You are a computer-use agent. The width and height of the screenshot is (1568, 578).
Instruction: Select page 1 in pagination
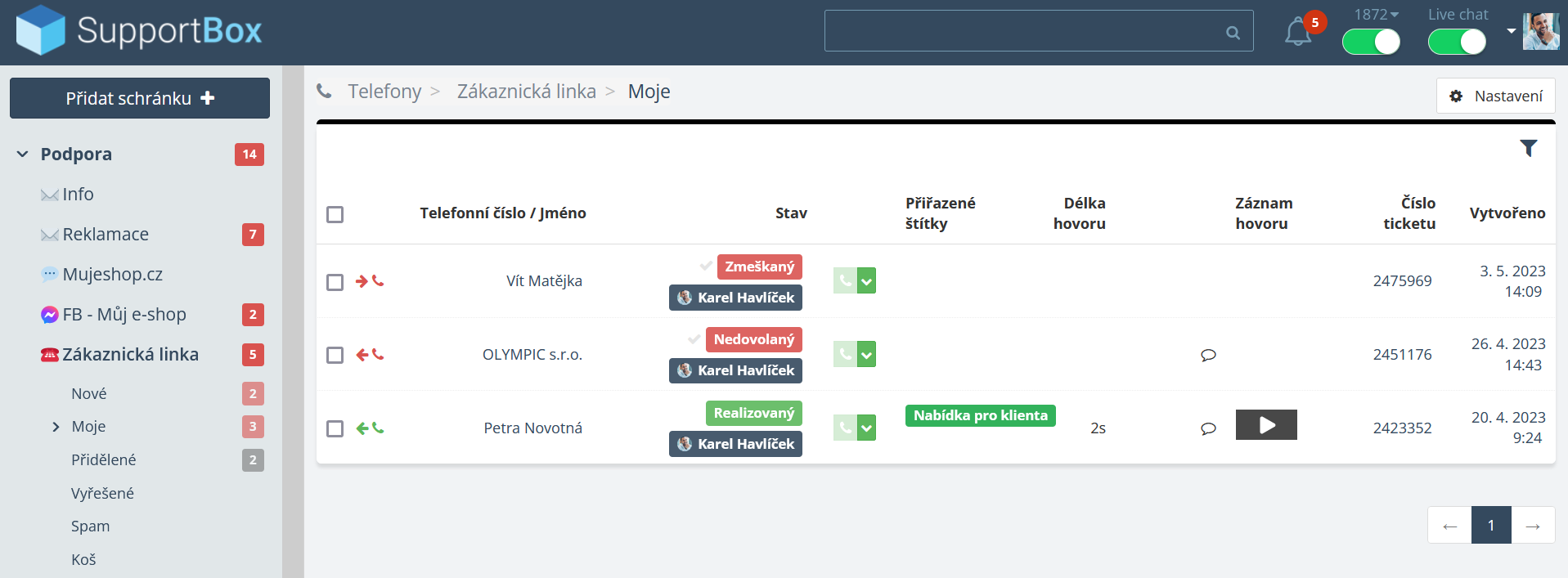click(x=1491, y=525)
